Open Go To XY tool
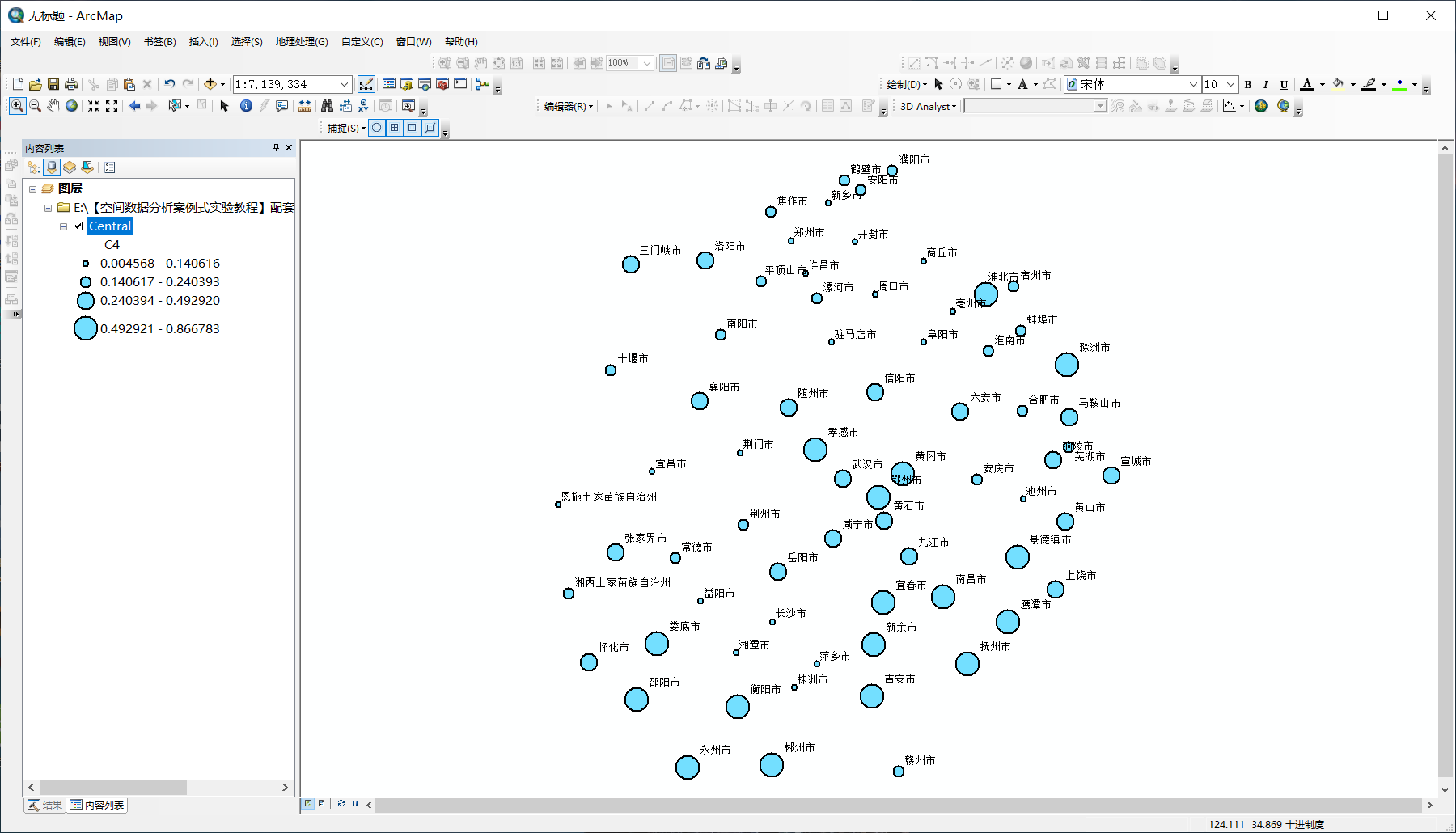Screen dimensions: 1456x833 coord(363,106)
